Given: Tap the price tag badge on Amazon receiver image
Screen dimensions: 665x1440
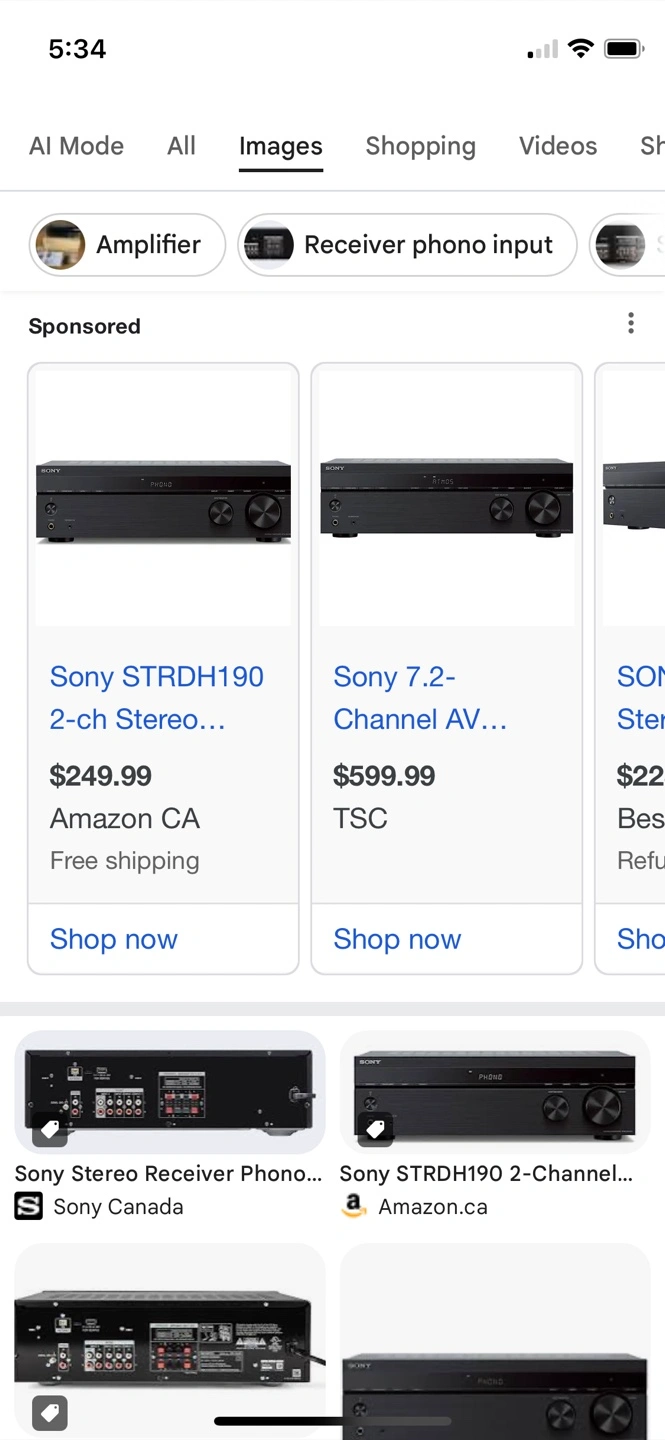Looking at the screenshot, I should pyautogui.click(x=375, y=1130).
